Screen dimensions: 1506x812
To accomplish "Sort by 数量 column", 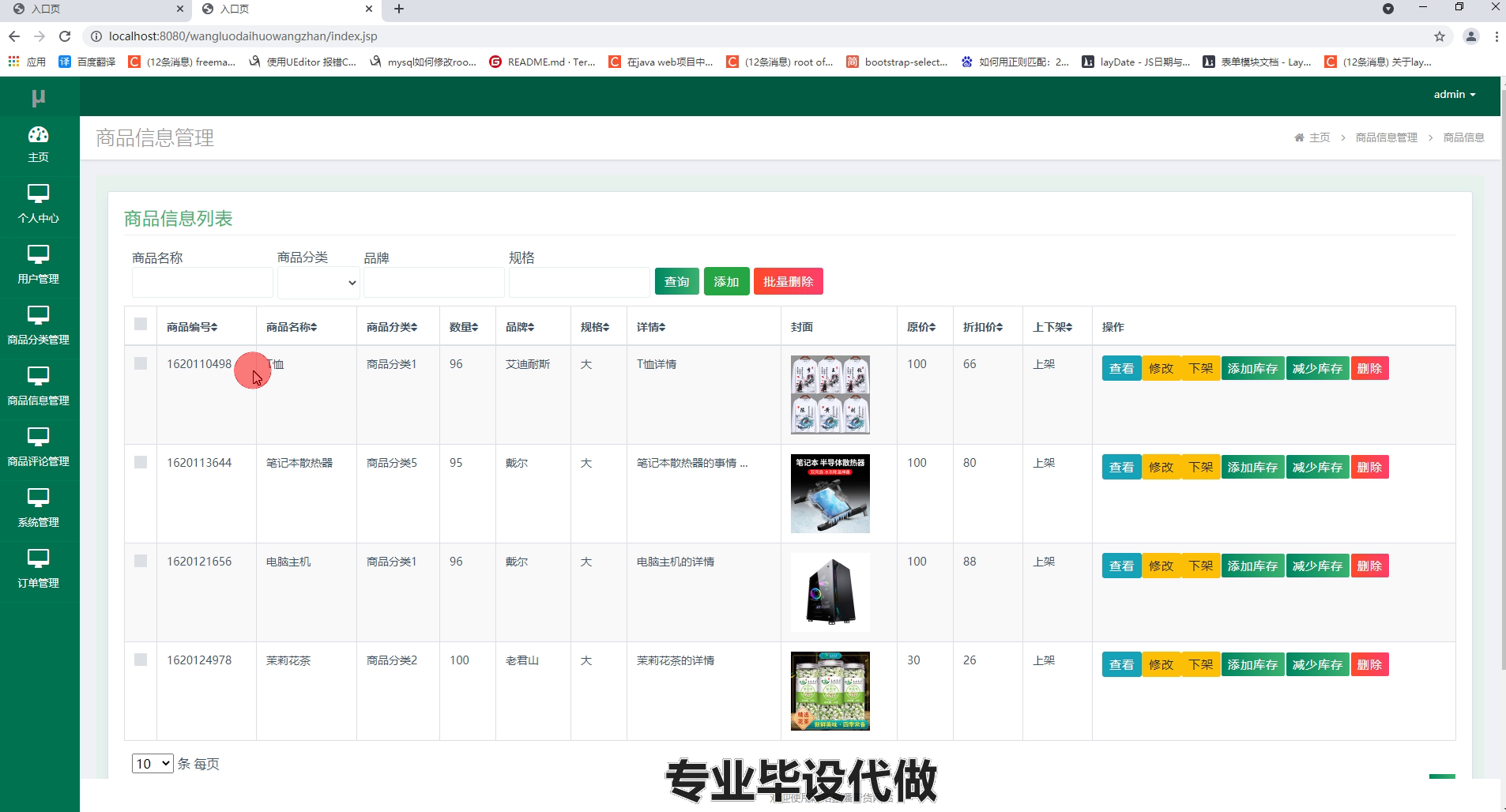I will [x=464, y=327].
